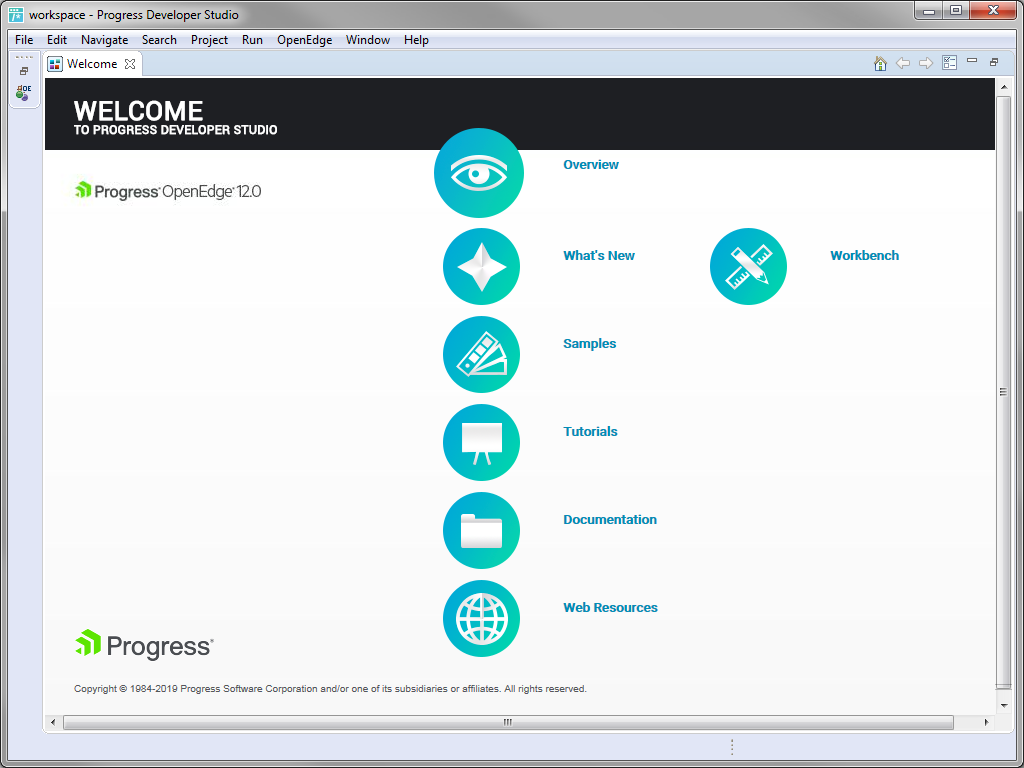Click the vertical scrollbar thumb
This screenshot has width=1024, height=768.
pyautogui.click(x=1004, y=392)
